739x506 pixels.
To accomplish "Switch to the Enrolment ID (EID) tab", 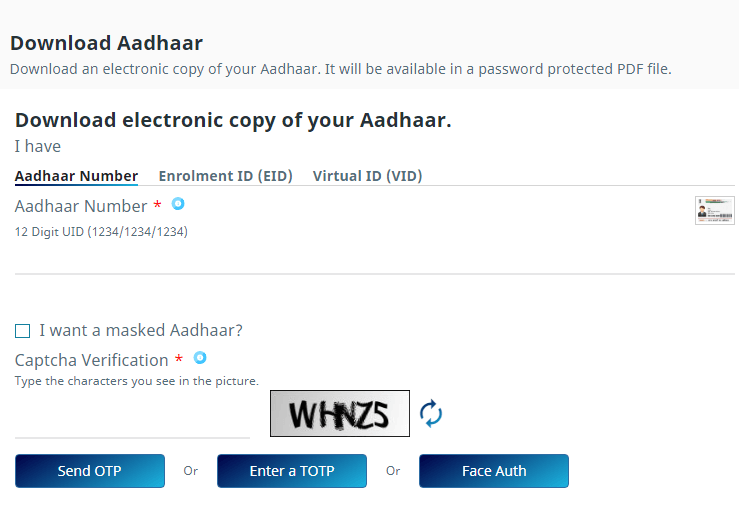I will pyautogui.click(x=225, y=176).
